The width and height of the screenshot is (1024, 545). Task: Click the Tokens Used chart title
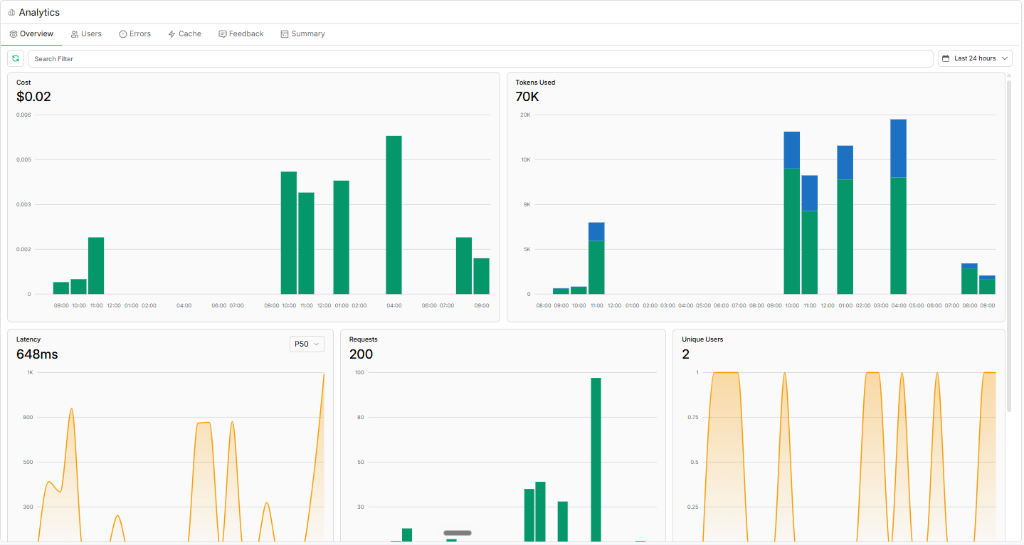535,82
